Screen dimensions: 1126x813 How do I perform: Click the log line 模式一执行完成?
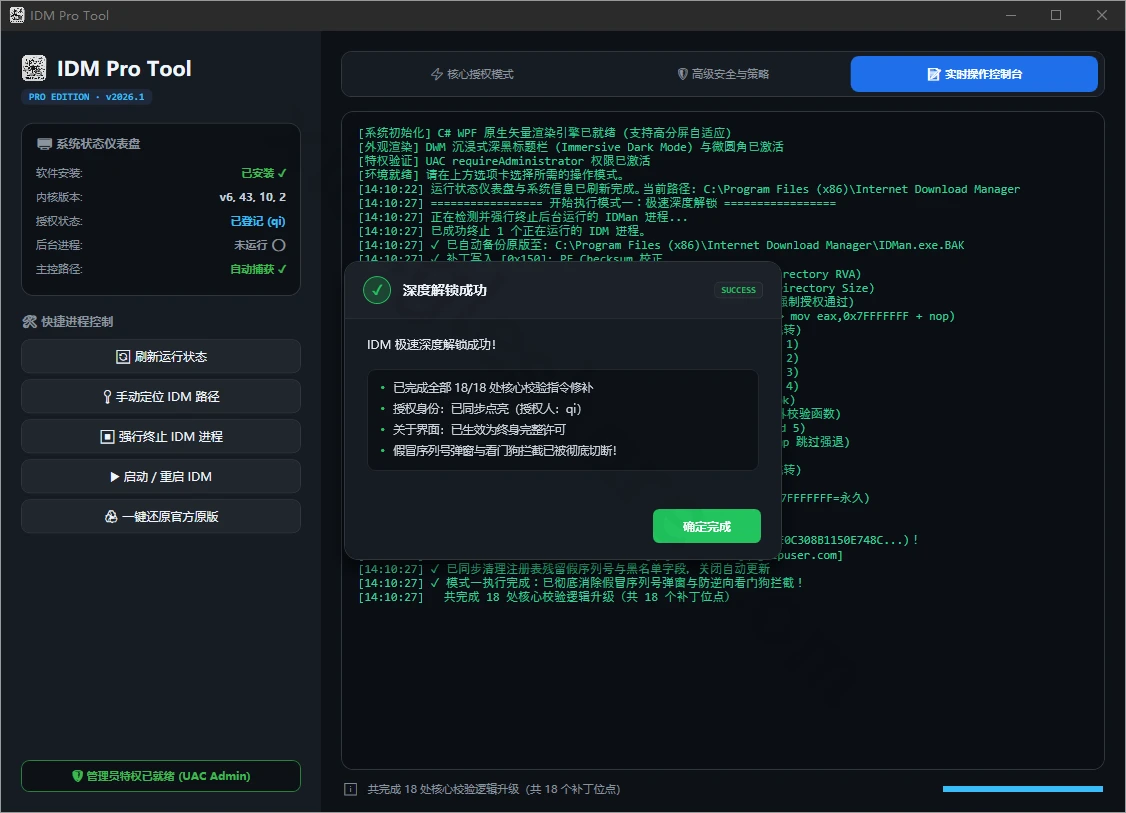581,582
